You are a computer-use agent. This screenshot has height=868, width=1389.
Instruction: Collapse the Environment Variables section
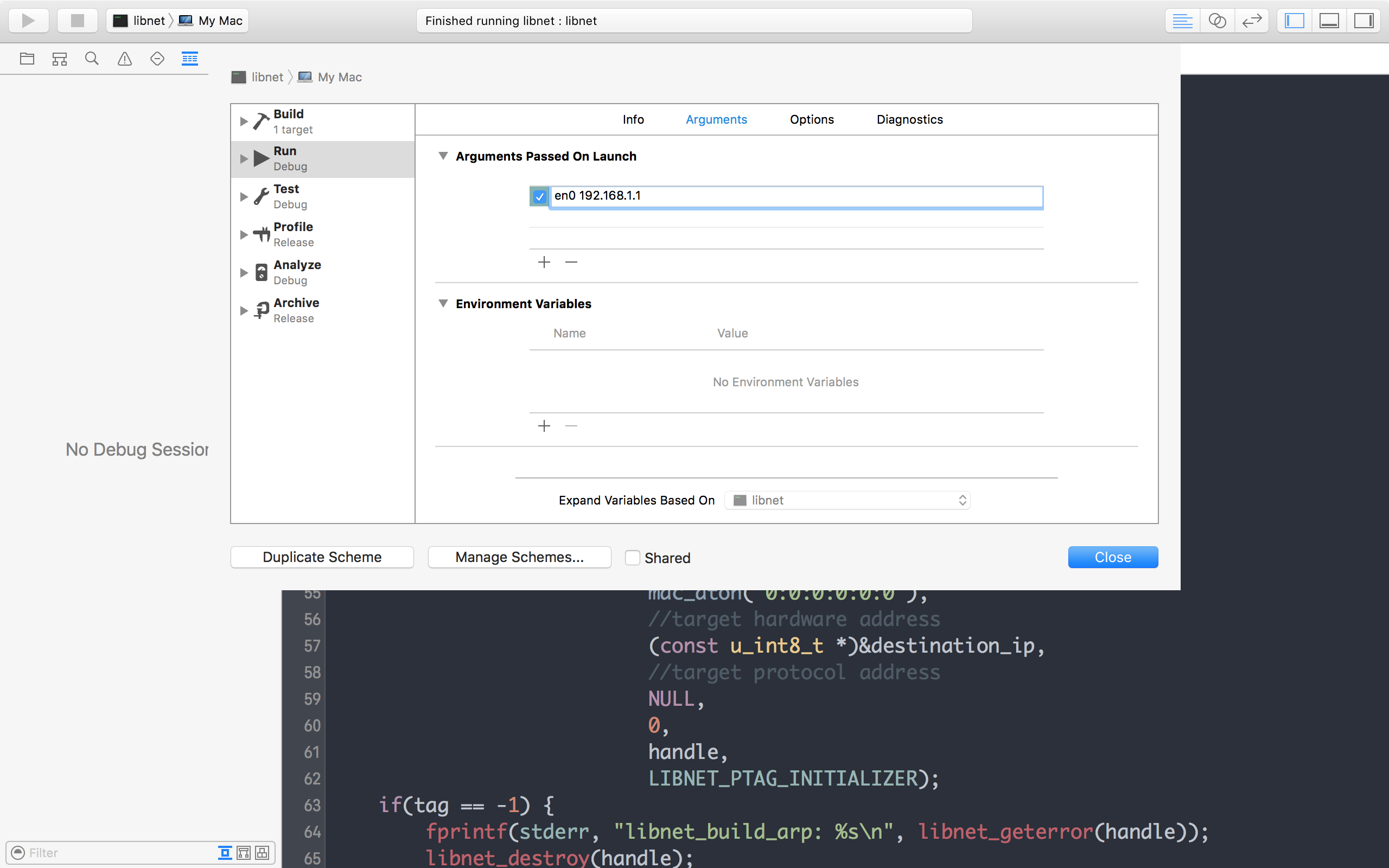pyautogui.click(x=443, y=303)
